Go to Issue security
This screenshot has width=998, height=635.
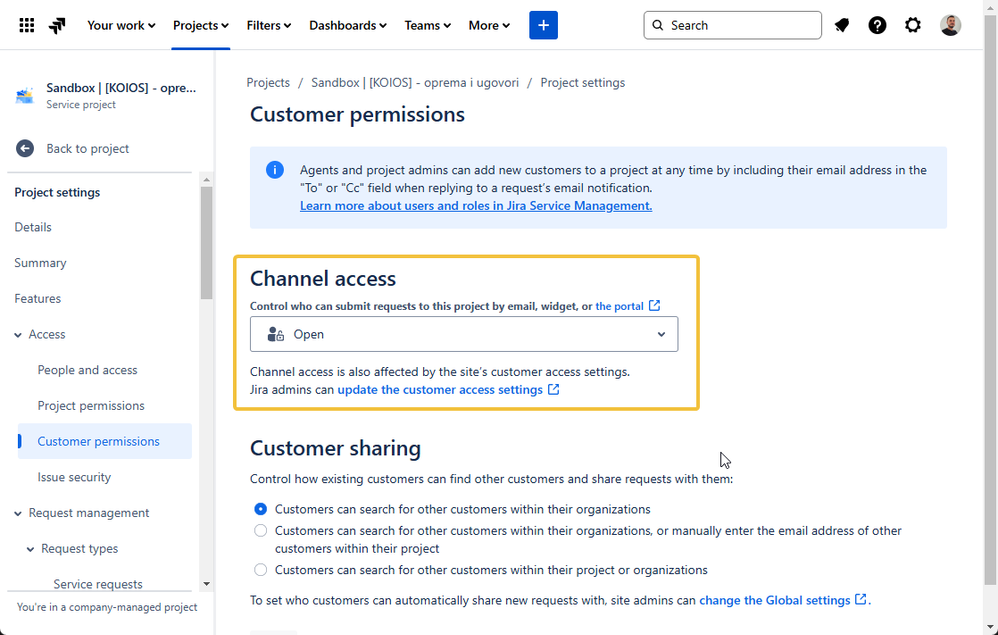[x=74, y=477]
